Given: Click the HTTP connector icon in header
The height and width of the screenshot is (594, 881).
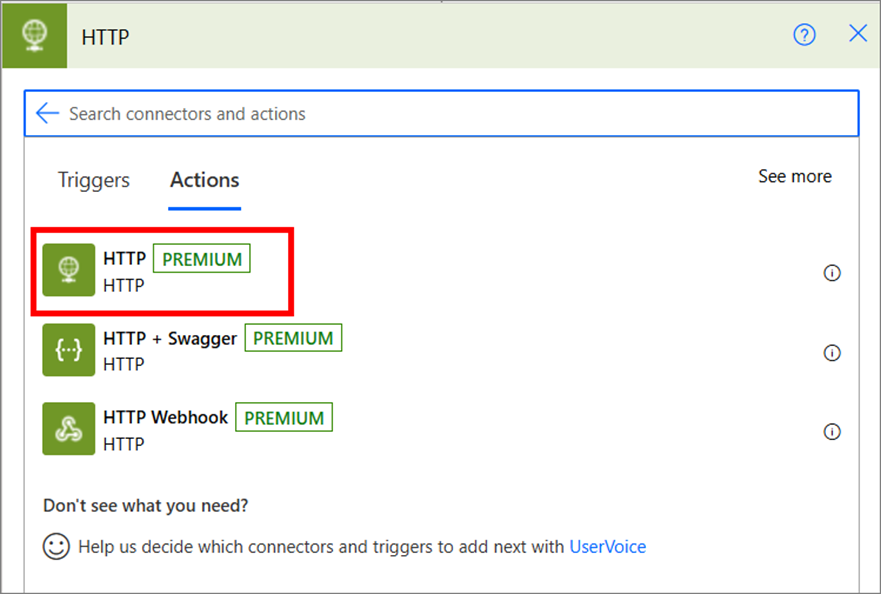Looking at the screenshot, I should (34, 35).
